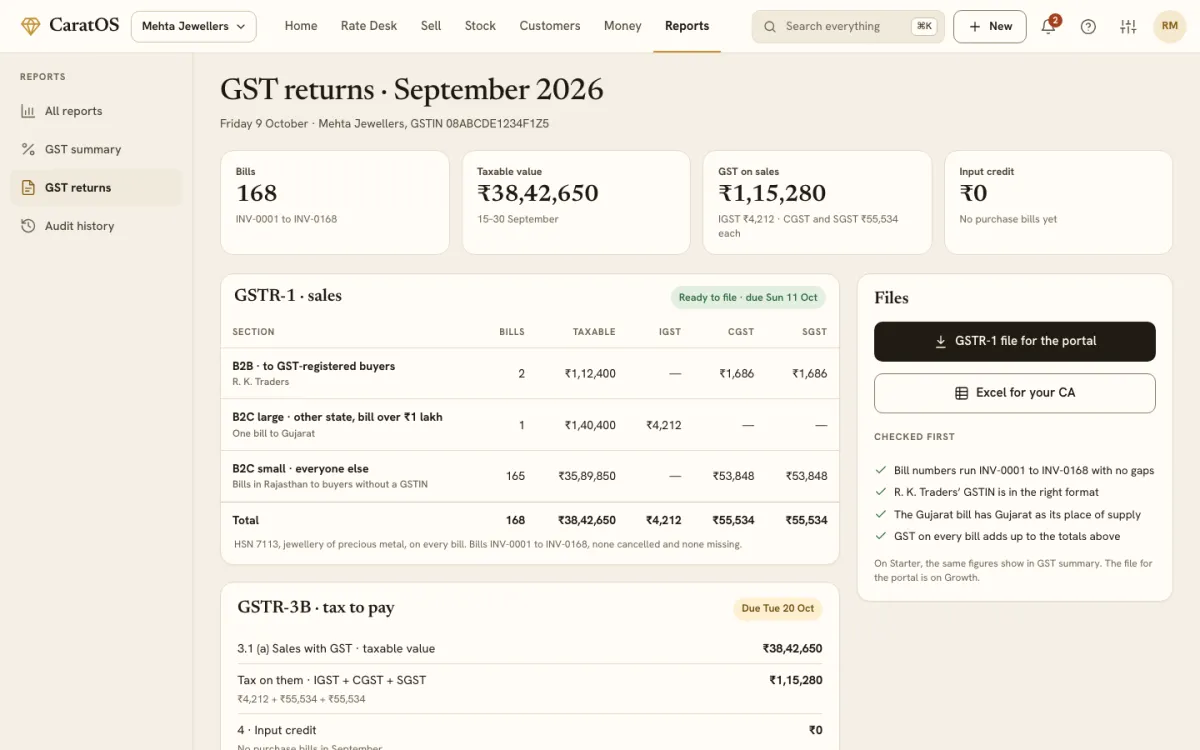Viewport: 1200px width, 750px height.
Task: Go to the Home tab
Action: [x=301, y=26]
